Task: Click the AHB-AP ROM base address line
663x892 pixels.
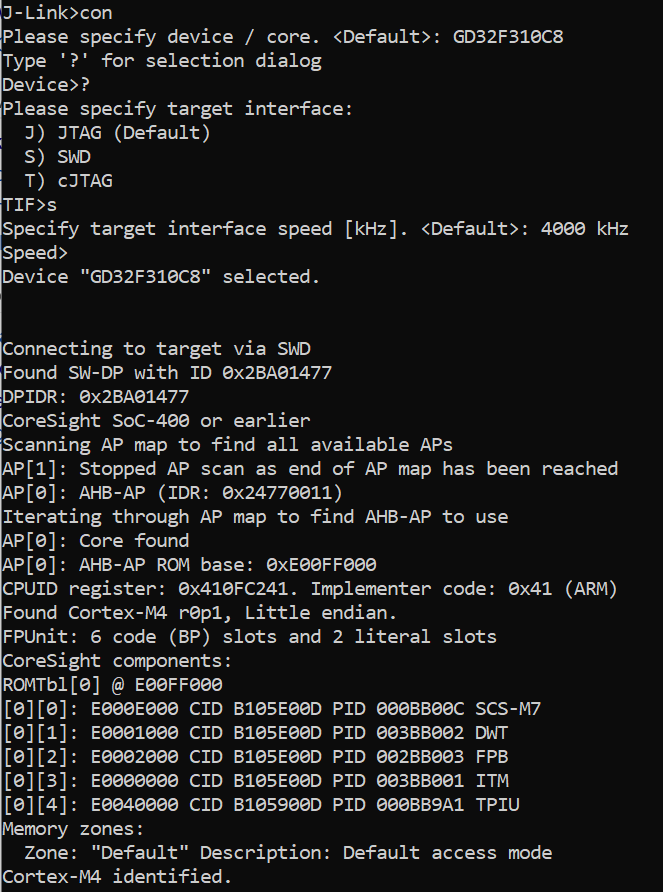Action: coord(189,565)
